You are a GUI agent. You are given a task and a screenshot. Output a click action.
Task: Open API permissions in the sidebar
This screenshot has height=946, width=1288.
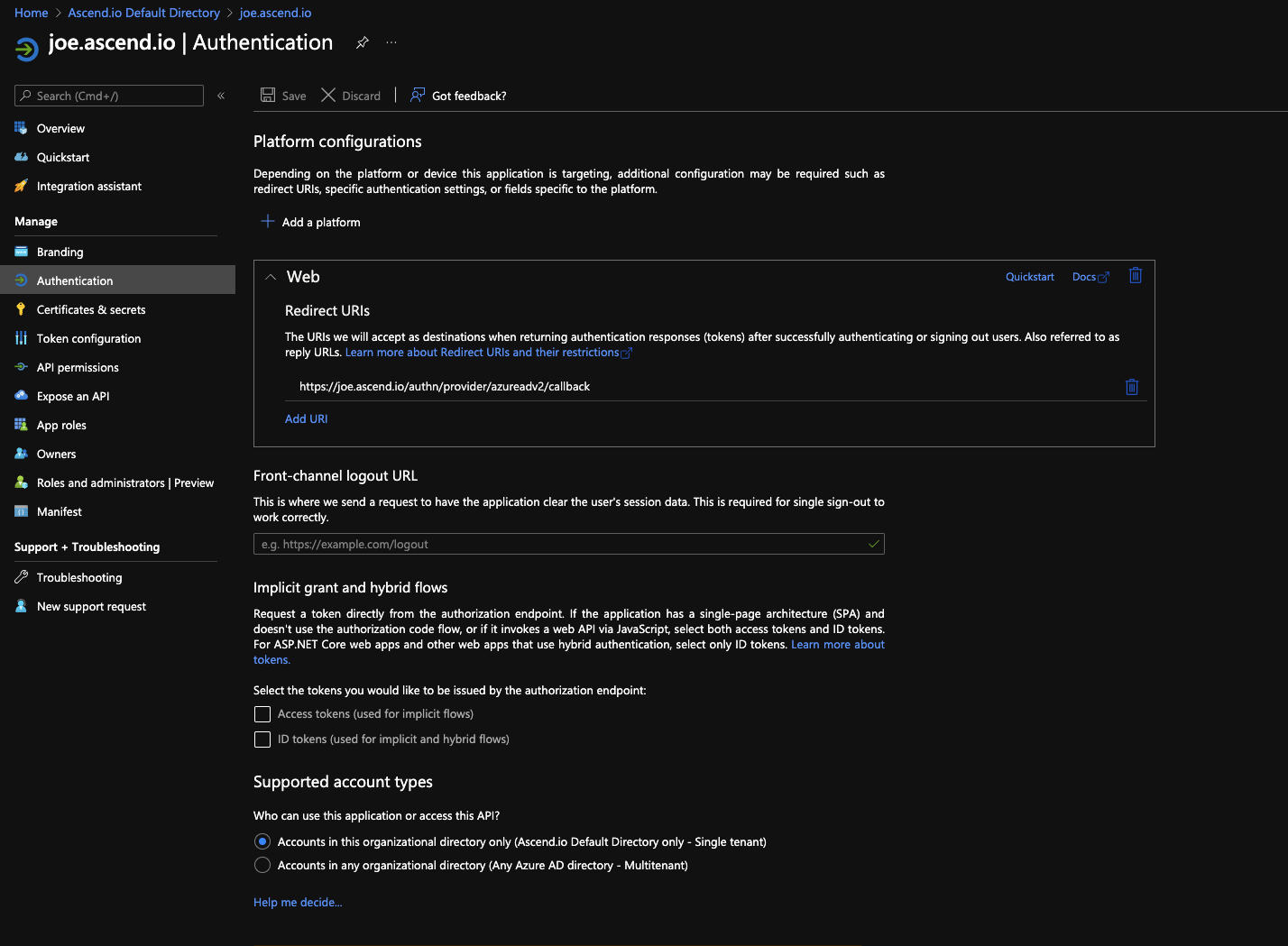coord(78,367)
